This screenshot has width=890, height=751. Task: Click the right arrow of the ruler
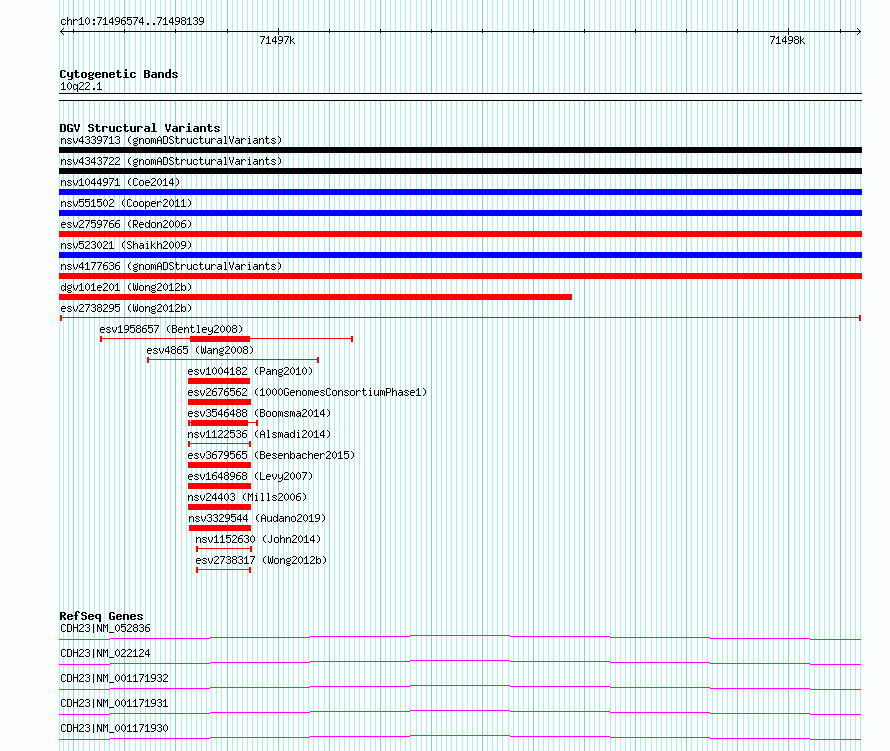pyautogui.click(x=858, y=32)
